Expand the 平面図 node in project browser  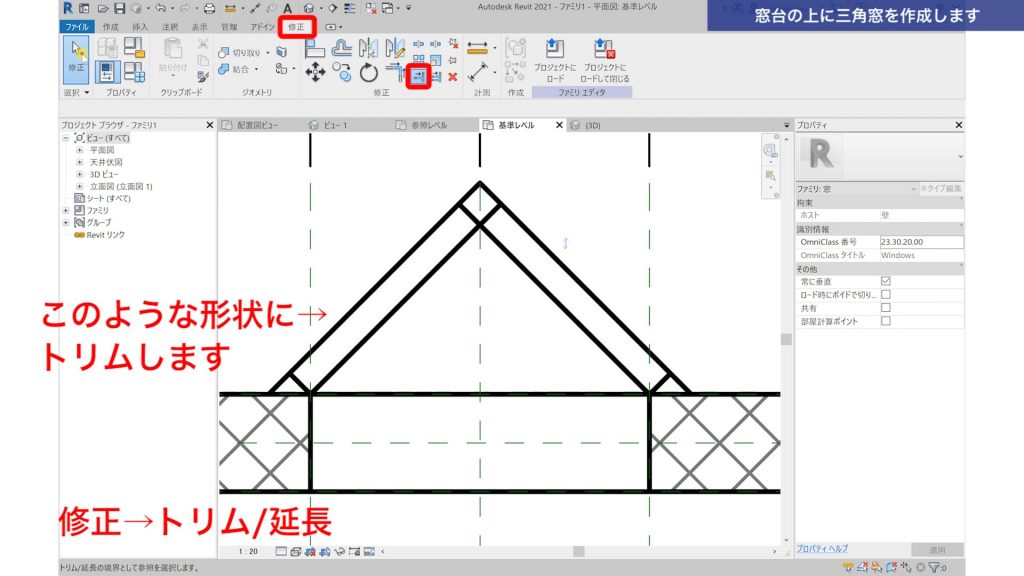(79, 150)
